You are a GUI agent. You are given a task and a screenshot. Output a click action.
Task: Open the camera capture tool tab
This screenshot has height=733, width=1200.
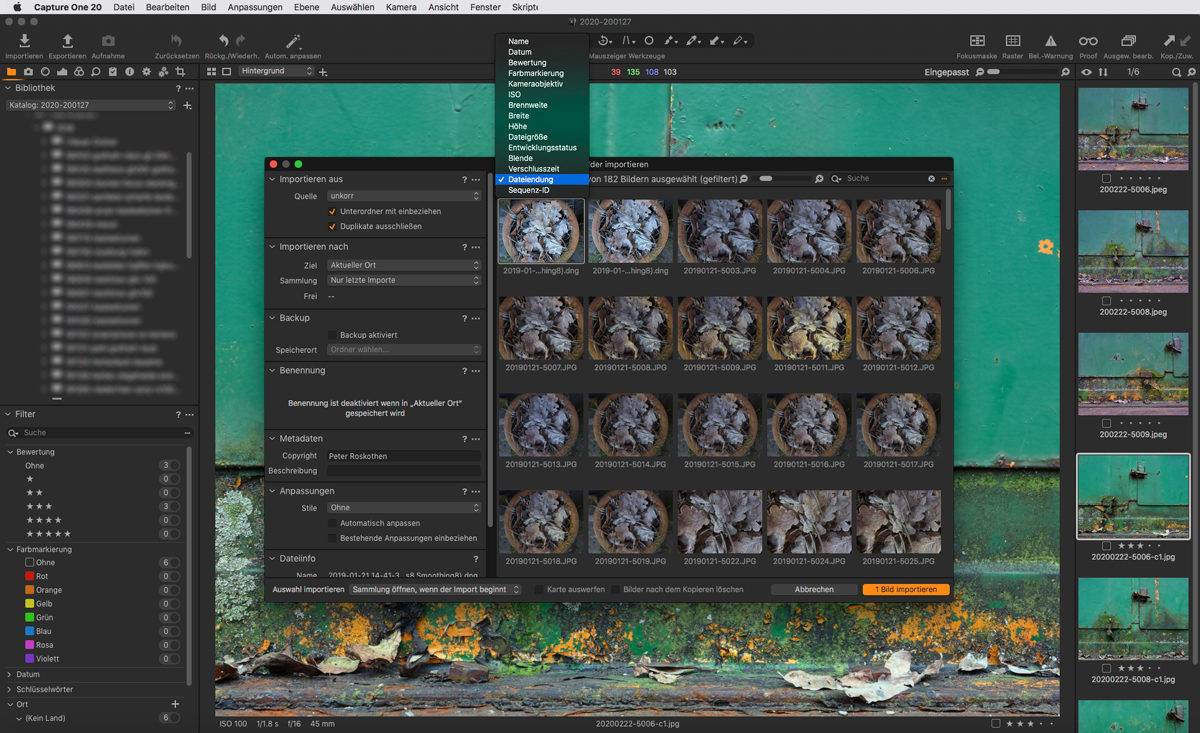tap(28, 72)
